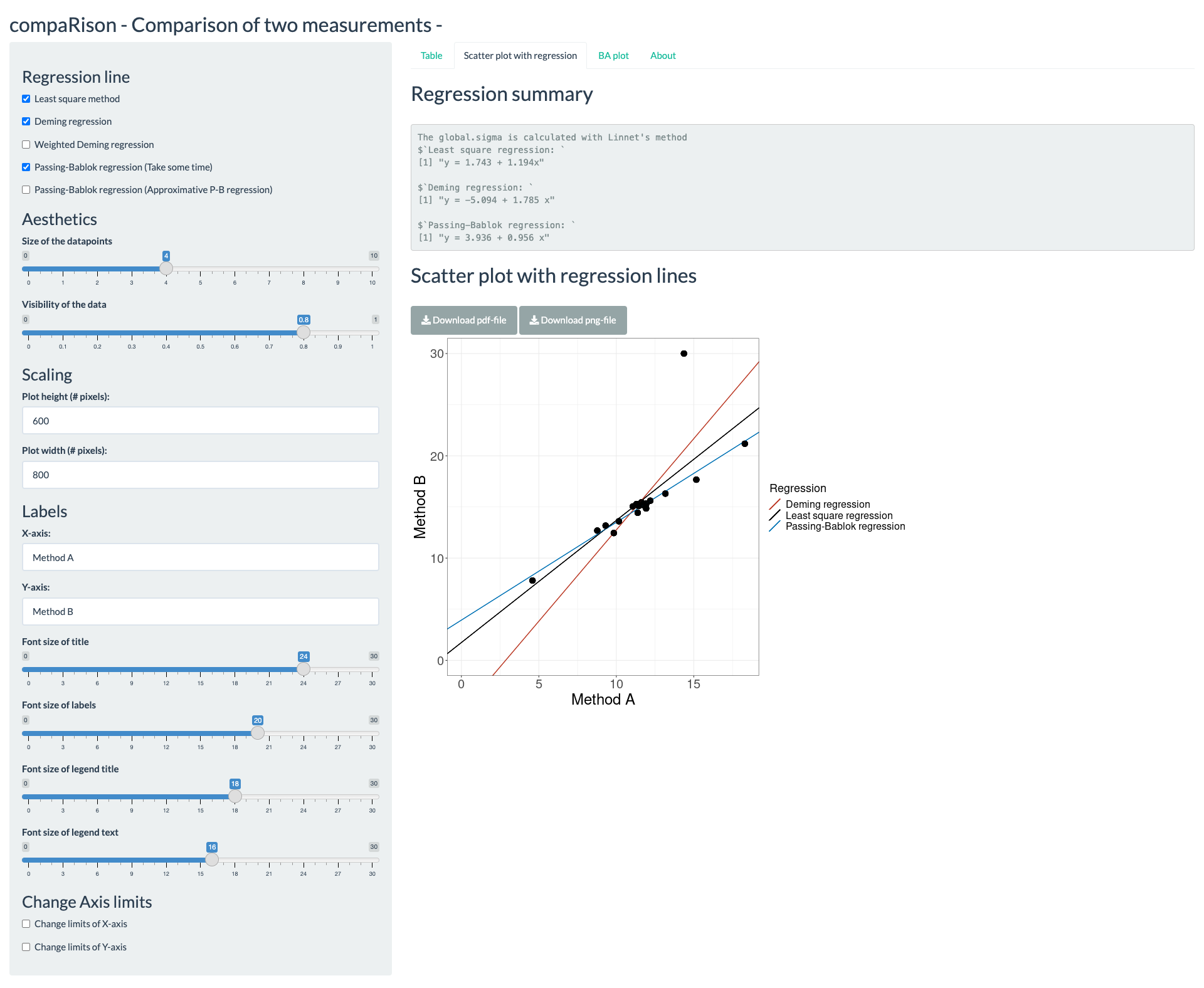Enable Approximative P-B regression checkbox
The height and width of the screenshot is (988, 1204).
(x=26, y=190)
